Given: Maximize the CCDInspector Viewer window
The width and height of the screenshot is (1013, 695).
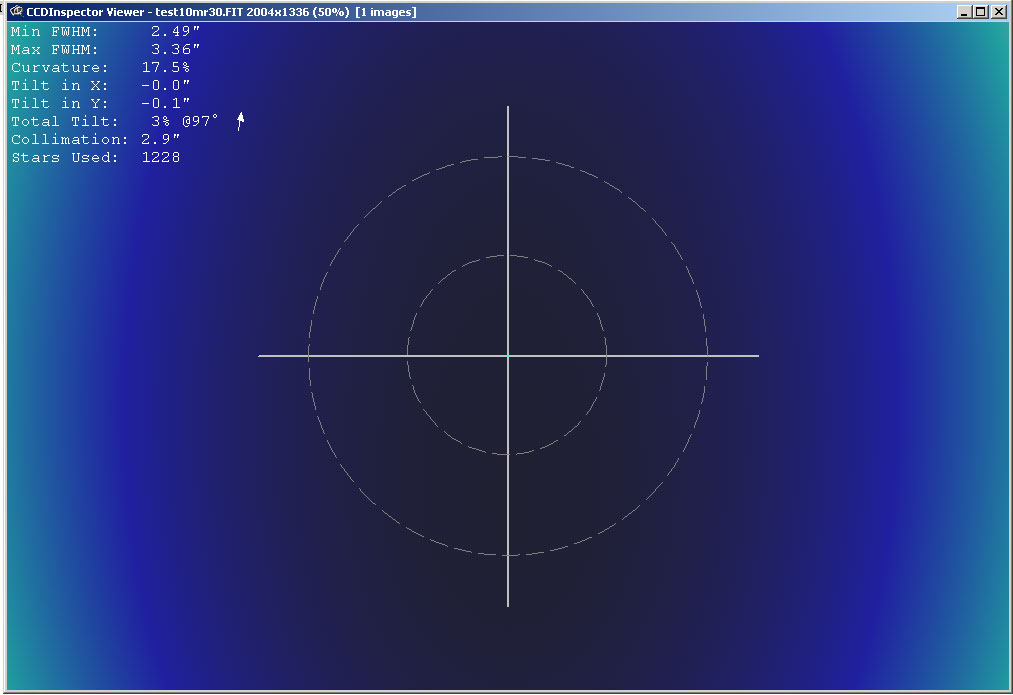Looking at the screenshot, I should [981, 12].
